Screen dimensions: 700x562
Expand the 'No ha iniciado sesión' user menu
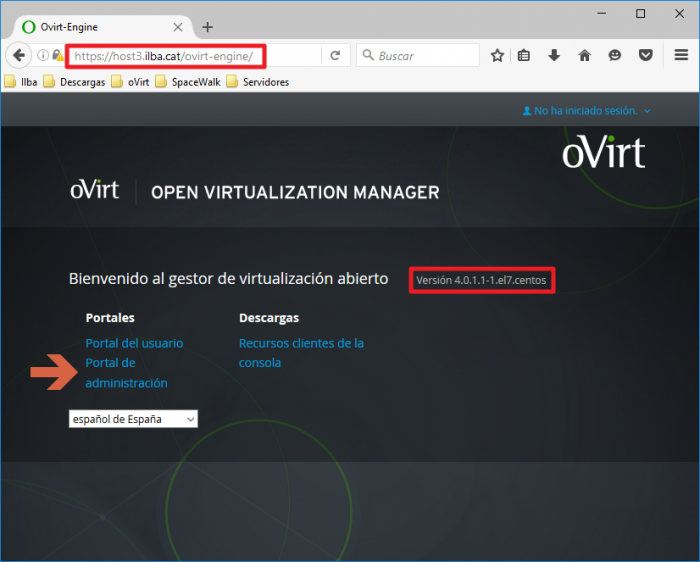click(x=586, y=111)
